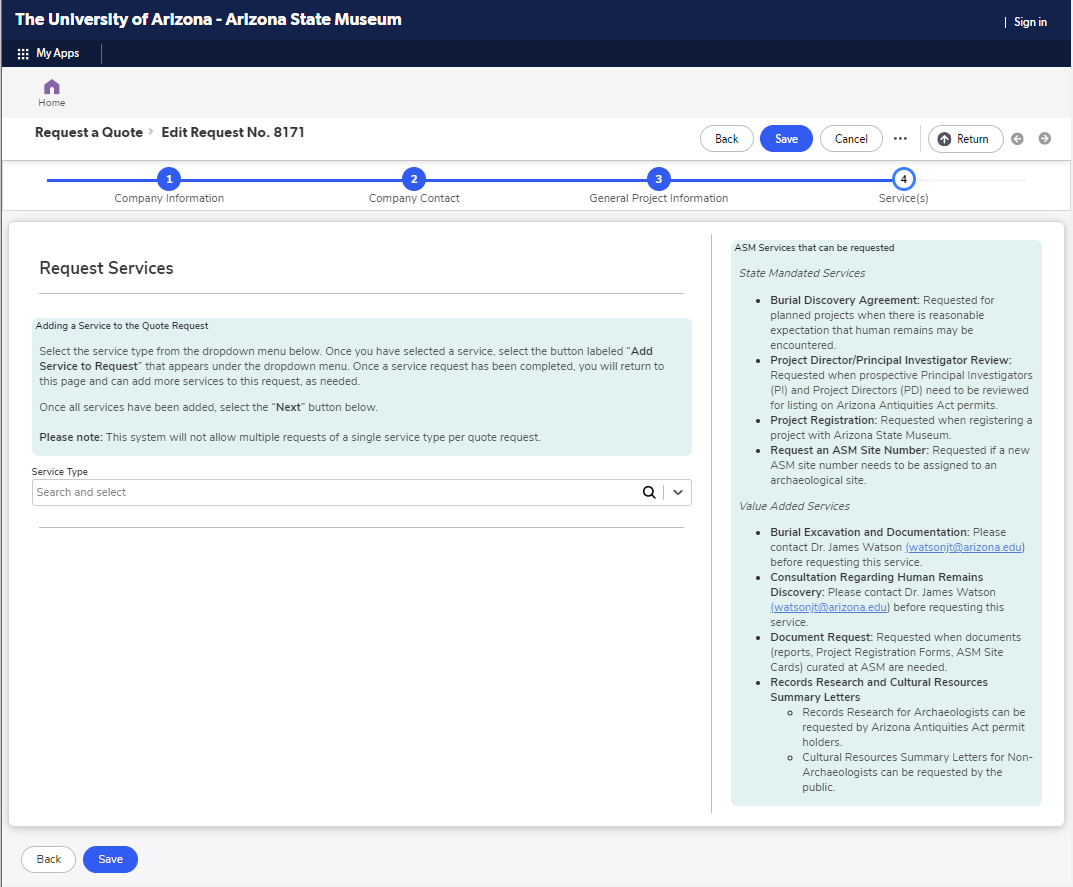Screen dimensions: 1073x887
Task: Go to Home via house icon
Action: point(51,87)
